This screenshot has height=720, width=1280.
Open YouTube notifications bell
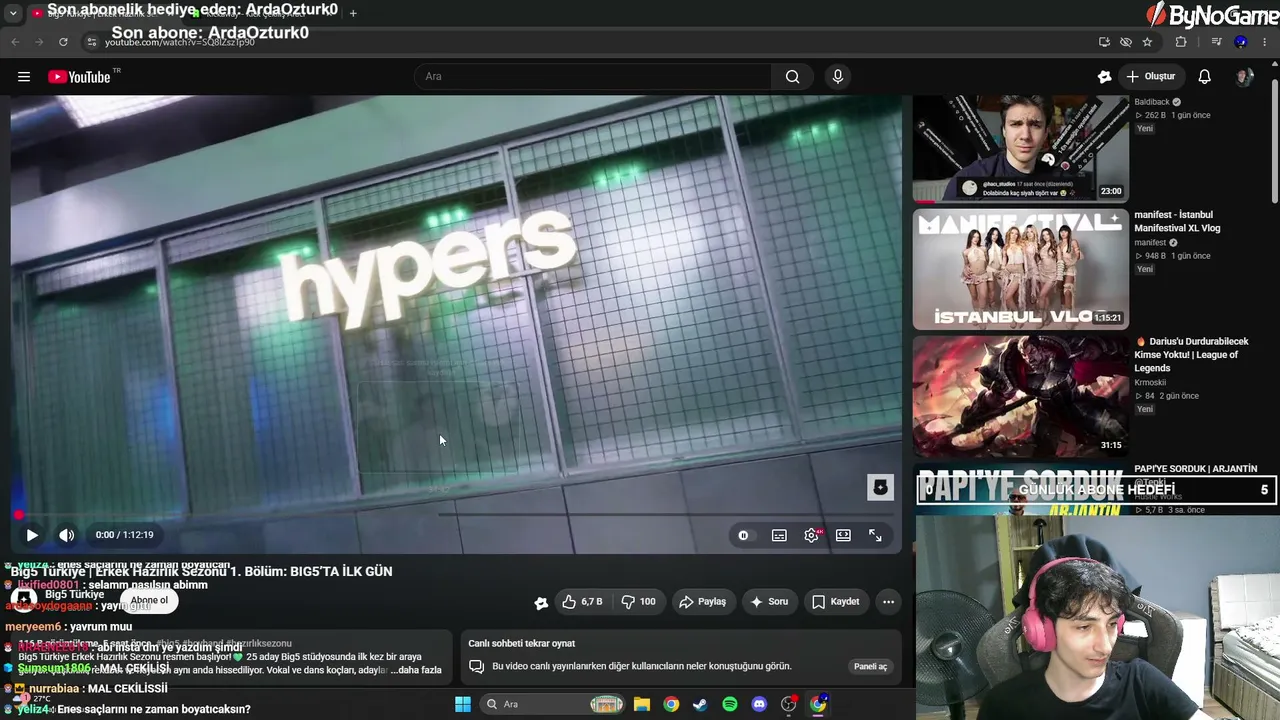[x=1205, y=77]
